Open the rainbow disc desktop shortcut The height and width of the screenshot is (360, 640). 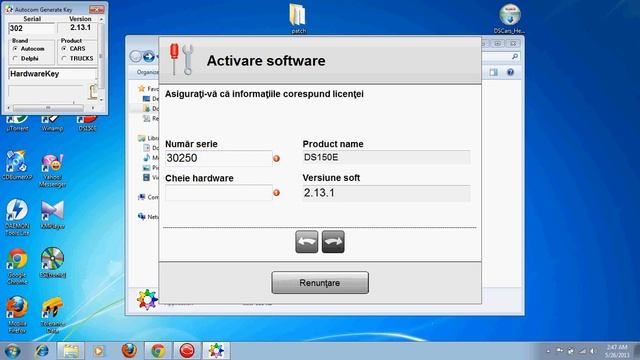tap(52, 262)
